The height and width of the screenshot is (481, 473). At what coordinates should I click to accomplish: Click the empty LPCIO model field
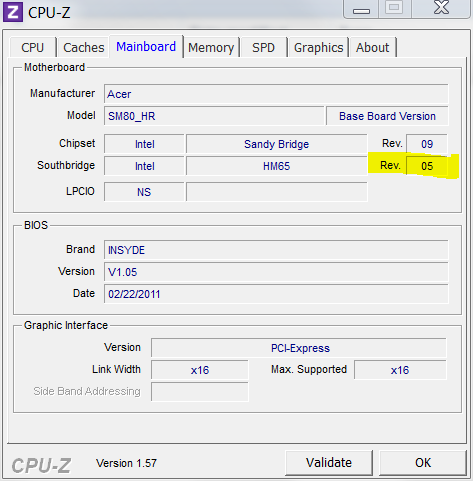pyautogui.click(x=277, y=192)
